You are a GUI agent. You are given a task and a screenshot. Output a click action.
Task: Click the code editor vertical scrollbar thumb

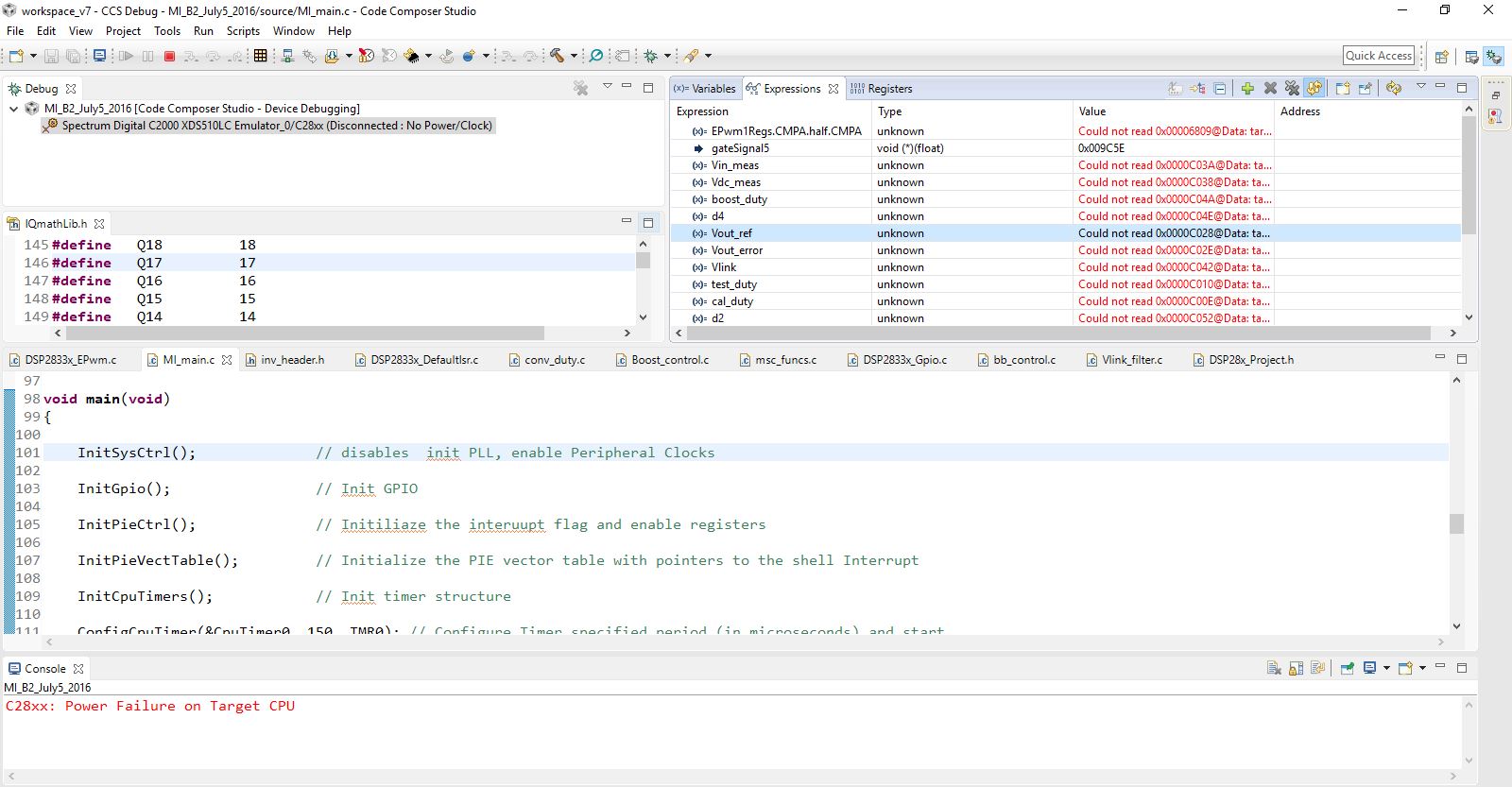(1456, 523)
